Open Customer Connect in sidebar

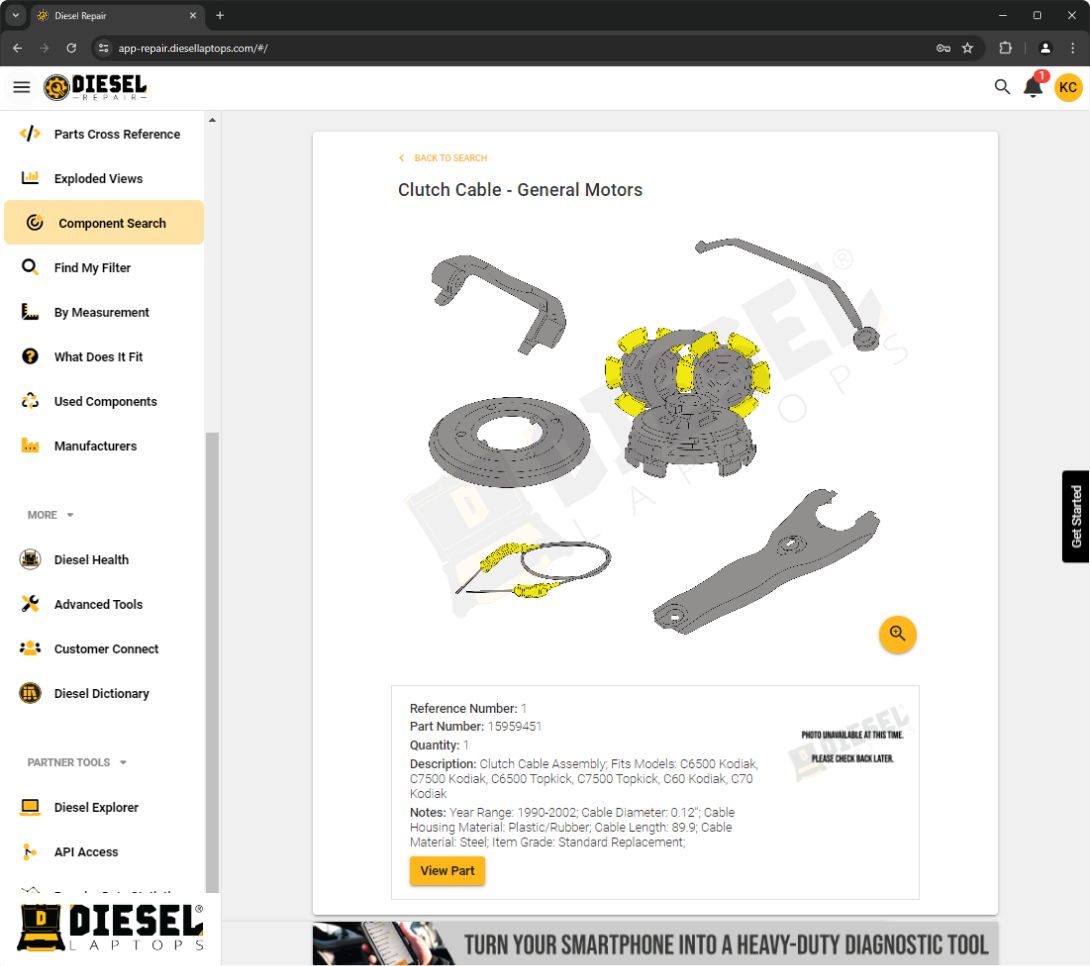click(104, 648)
